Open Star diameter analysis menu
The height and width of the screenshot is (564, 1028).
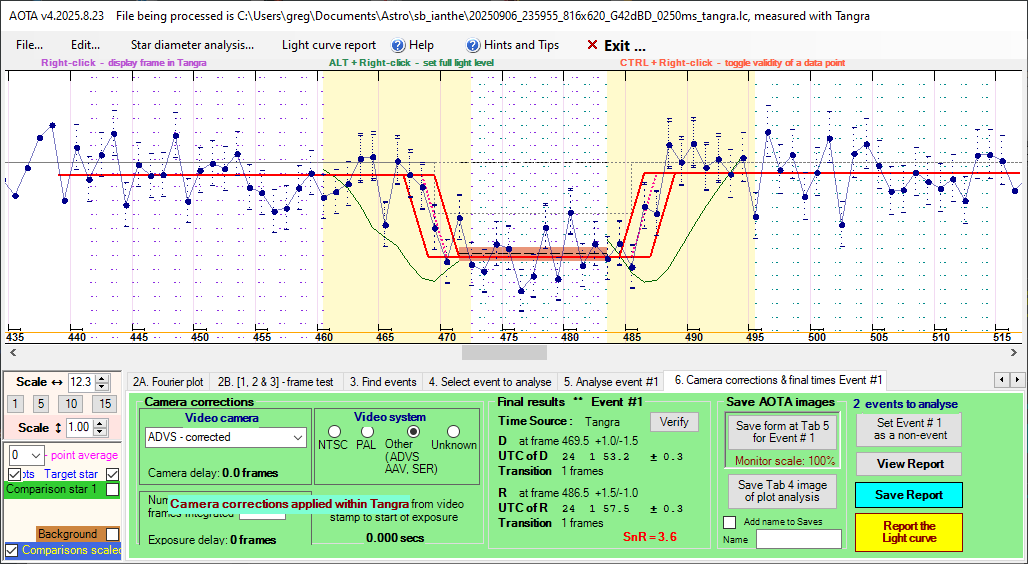tap(192, 45)
